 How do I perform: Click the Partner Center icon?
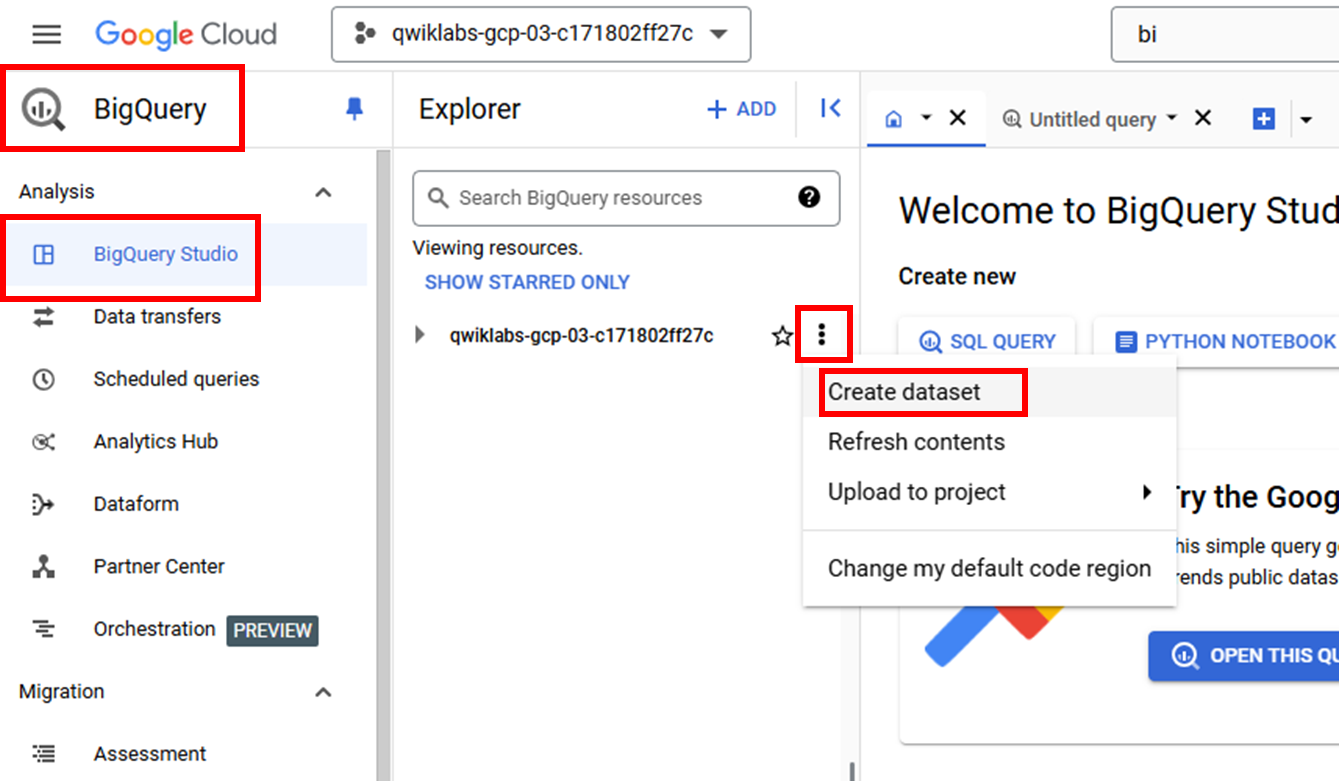click(43, 567)
